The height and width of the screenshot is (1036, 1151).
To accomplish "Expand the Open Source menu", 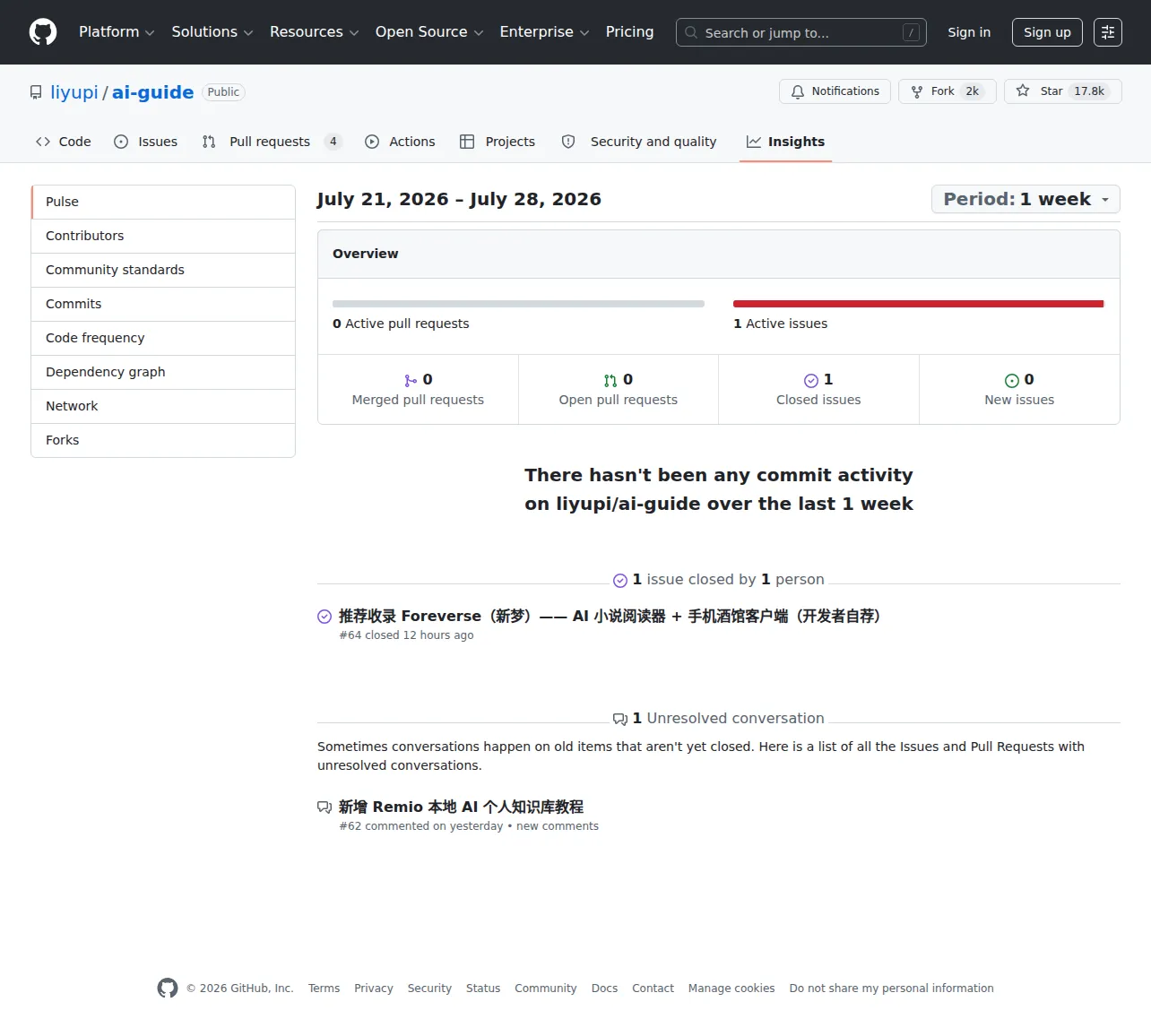I will 429,32.
